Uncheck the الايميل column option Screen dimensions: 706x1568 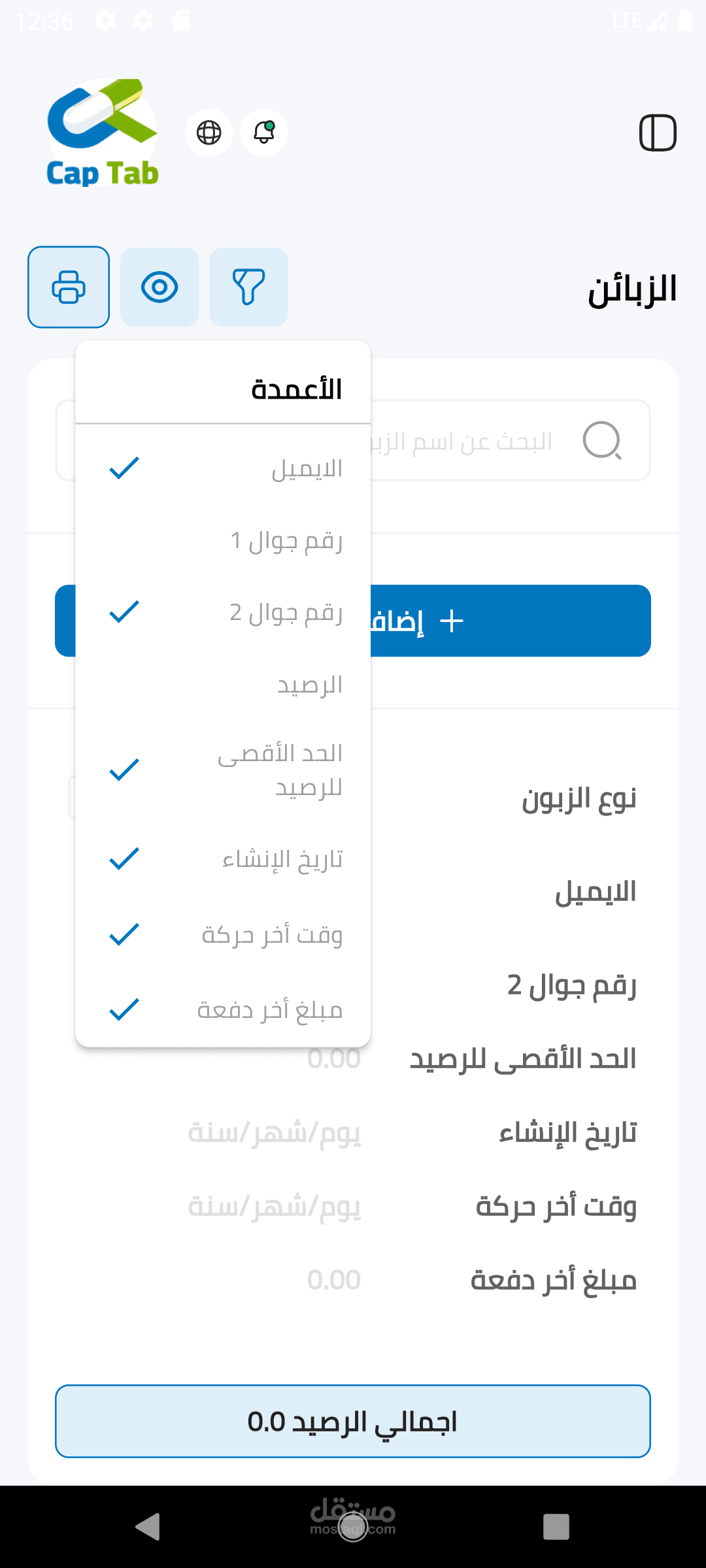(224, 468)
